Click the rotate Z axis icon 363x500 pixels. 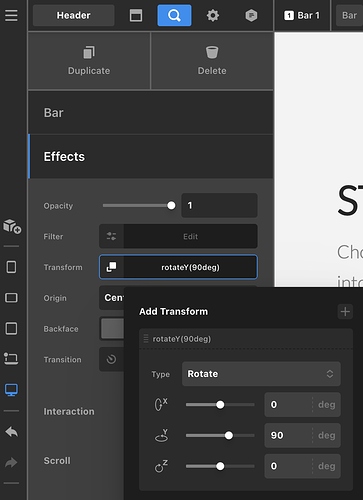pyautogui.click(x=161, y=466)
